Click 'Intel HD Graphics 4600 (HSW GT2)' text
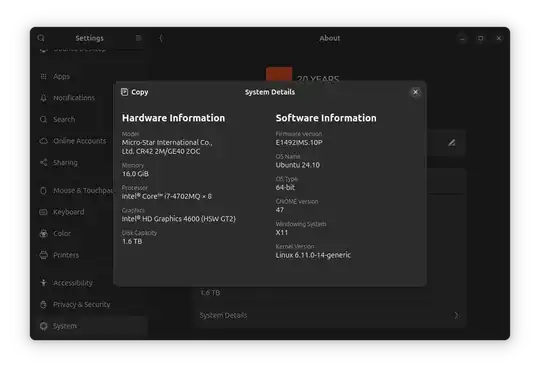 point(178,219)
